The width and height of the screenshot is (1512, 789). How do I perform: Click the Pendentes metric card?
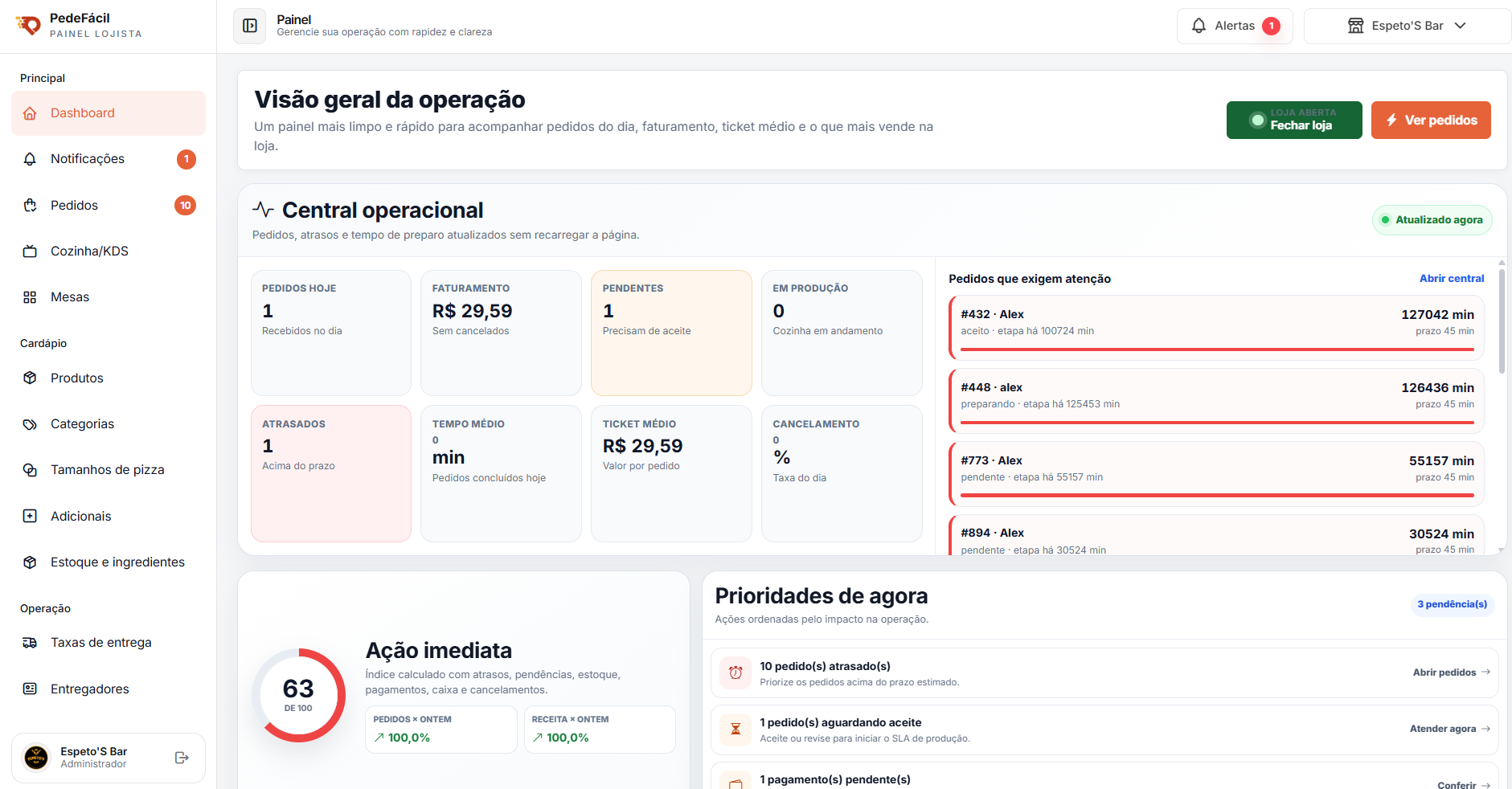coord(671,333)
